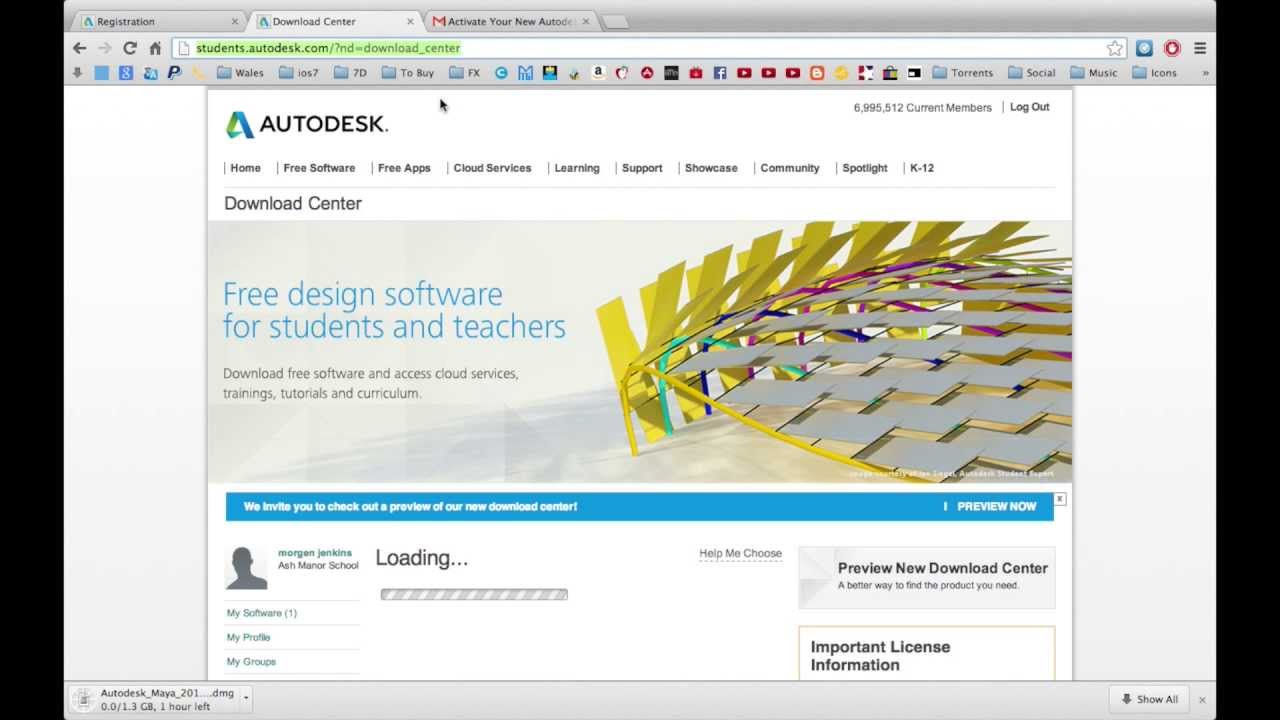The image size is (1280, 720).
Task: Open the Music bookmarks folder
Action: (x=1094, y=73)
